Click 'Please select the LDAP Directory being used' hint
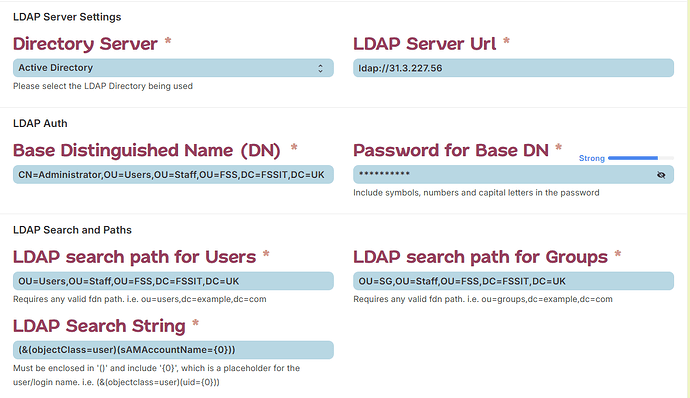 (103, 86)
